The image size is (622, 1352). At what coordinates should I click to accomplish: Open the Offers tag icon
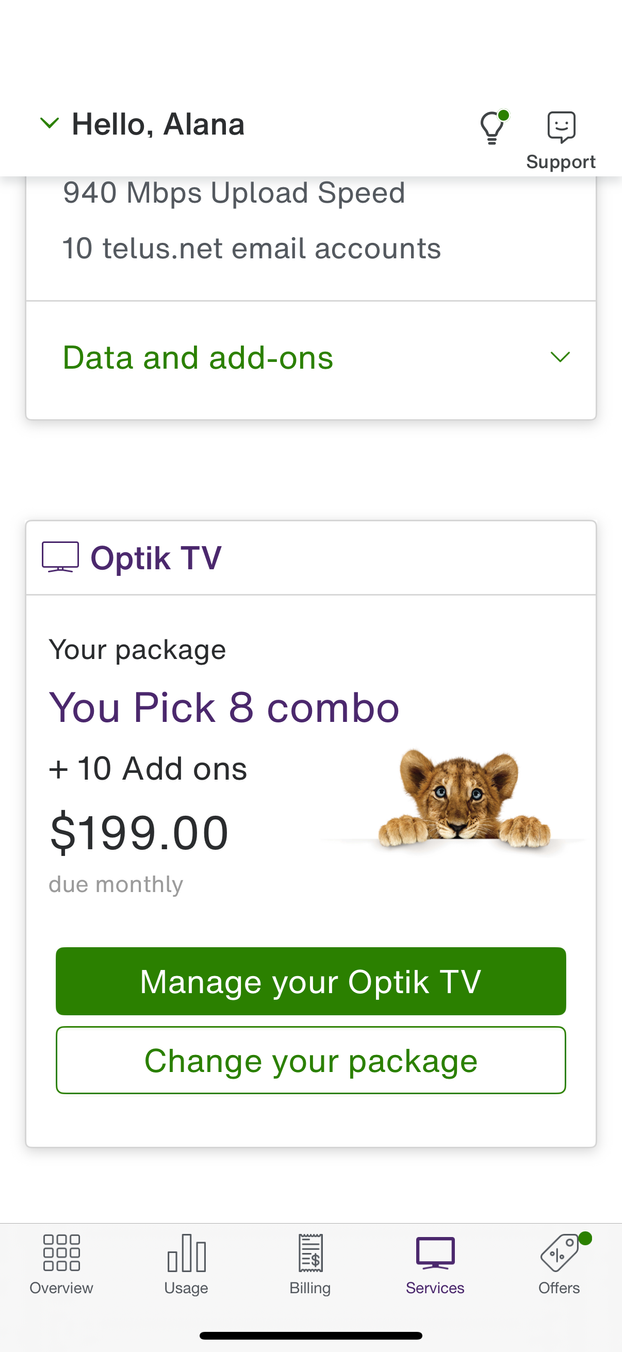pos(559,1252)
